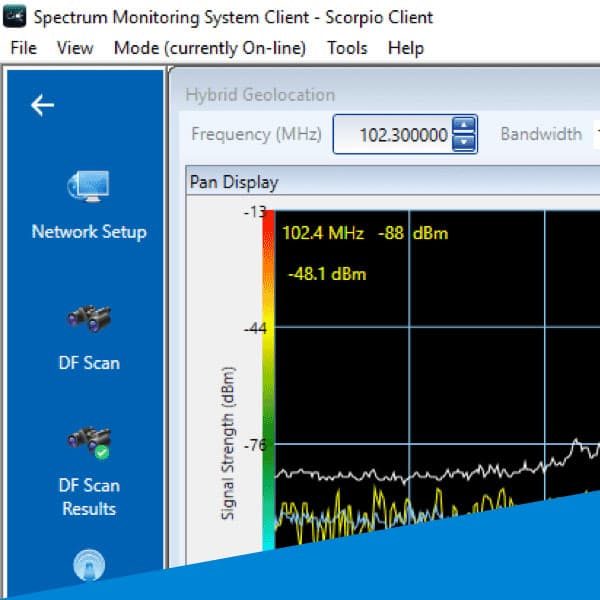Open Mode (currently On-line) menu
This screenshot has height=600, width=600.
[210, 48]
